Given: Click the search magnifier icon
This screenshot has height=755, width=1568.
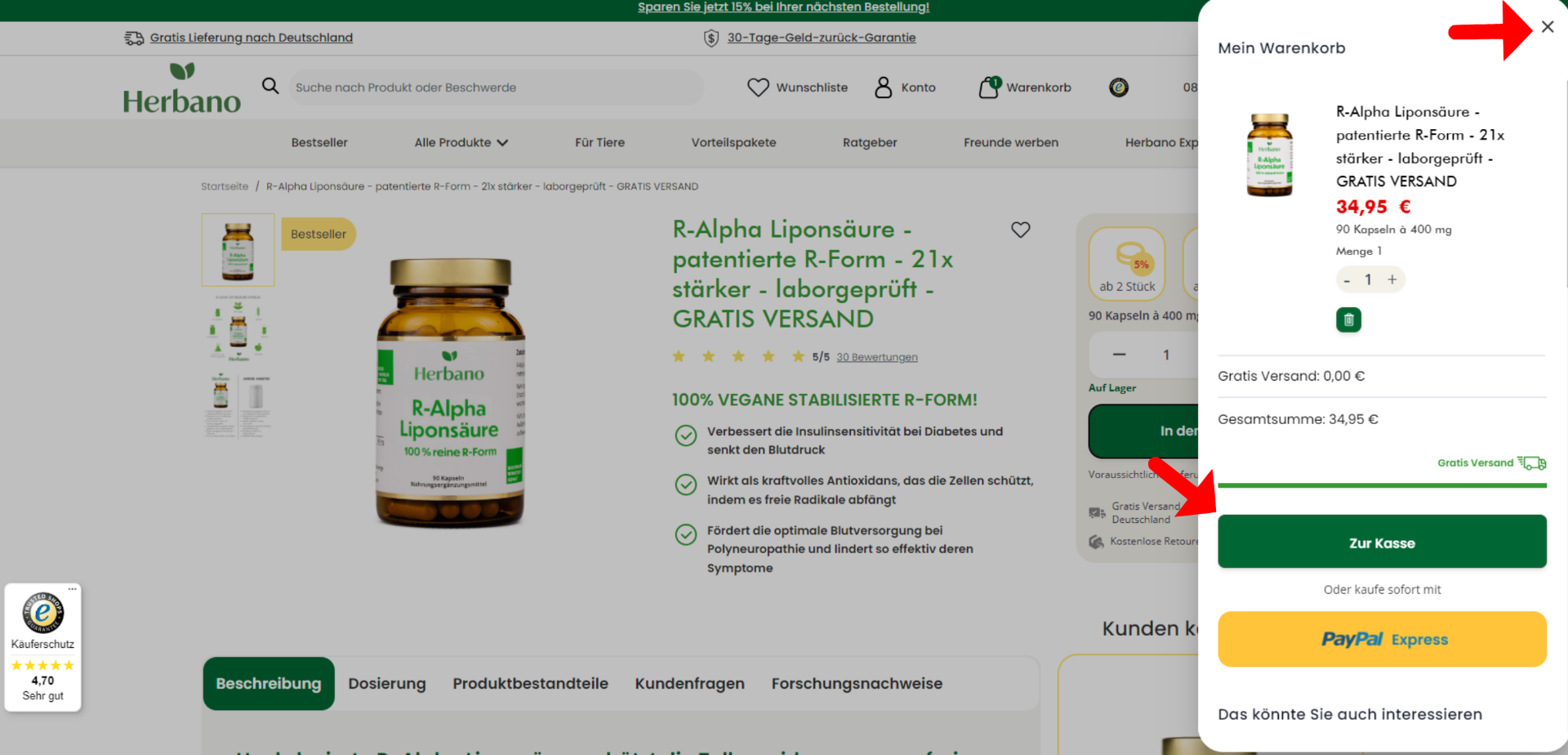Looking at the screenshot, I should pos(270,87).
